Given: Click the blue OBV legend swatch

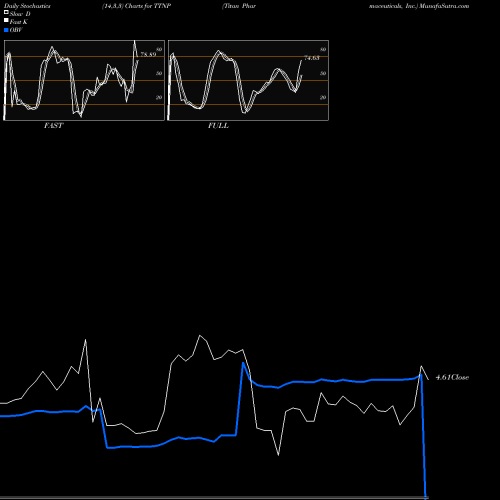Looking at the screenshot, I should (6, 30).
